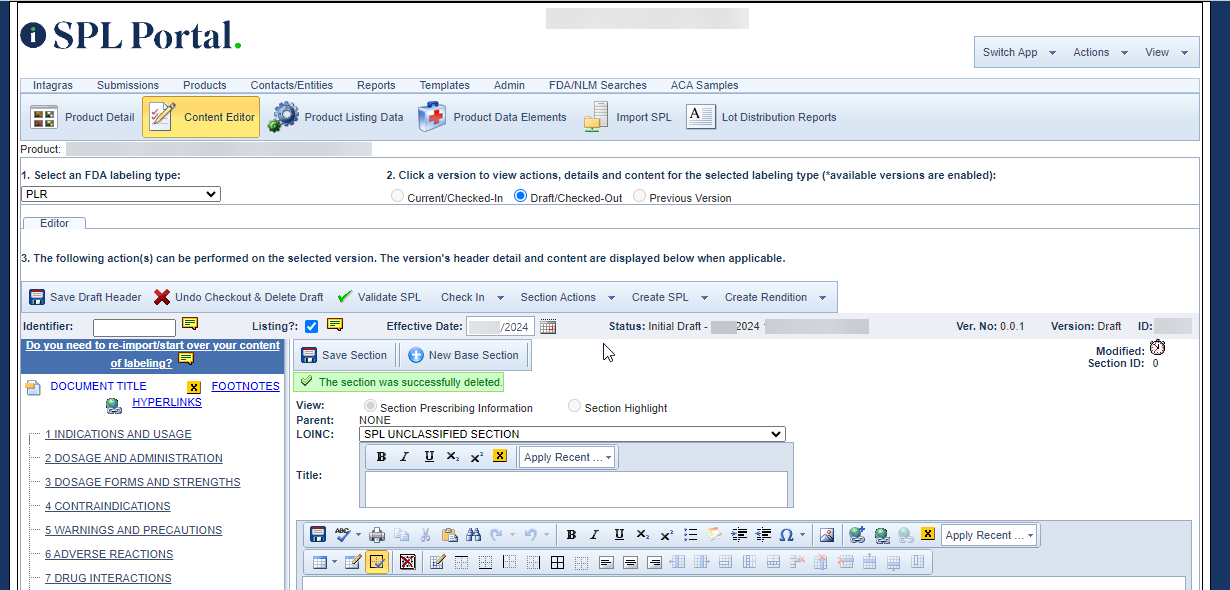Toggle underline in main editor toolbar
This screenshot has height=590, width=1230.
pos(619,535)
